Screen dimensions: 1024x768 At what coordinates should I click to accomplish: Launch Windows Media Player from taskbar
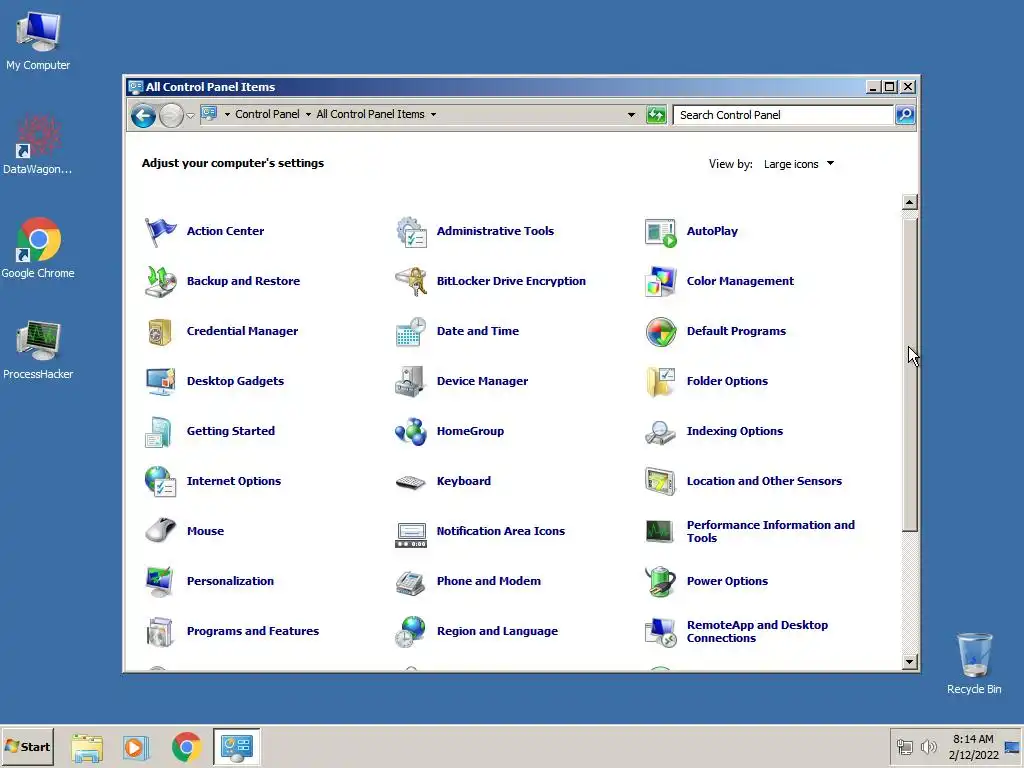[136, 747]
